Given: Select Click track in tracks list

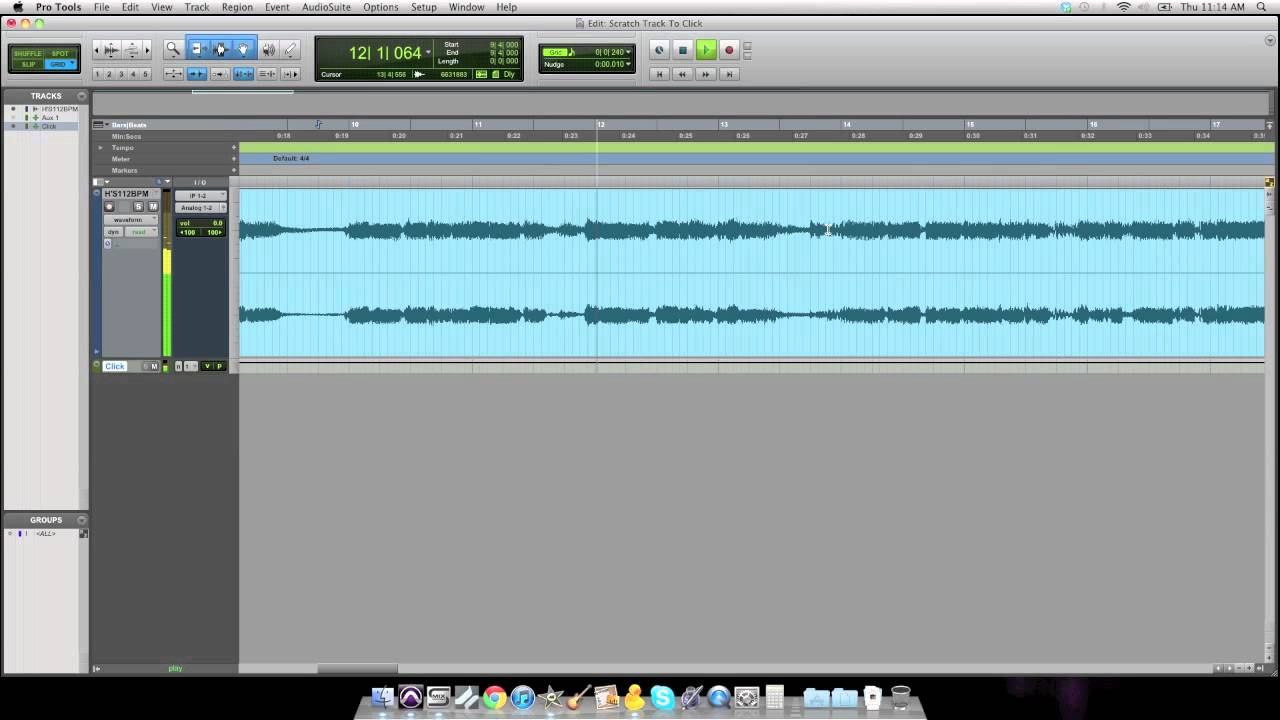Looking at the screenshot, I should 49,127.
